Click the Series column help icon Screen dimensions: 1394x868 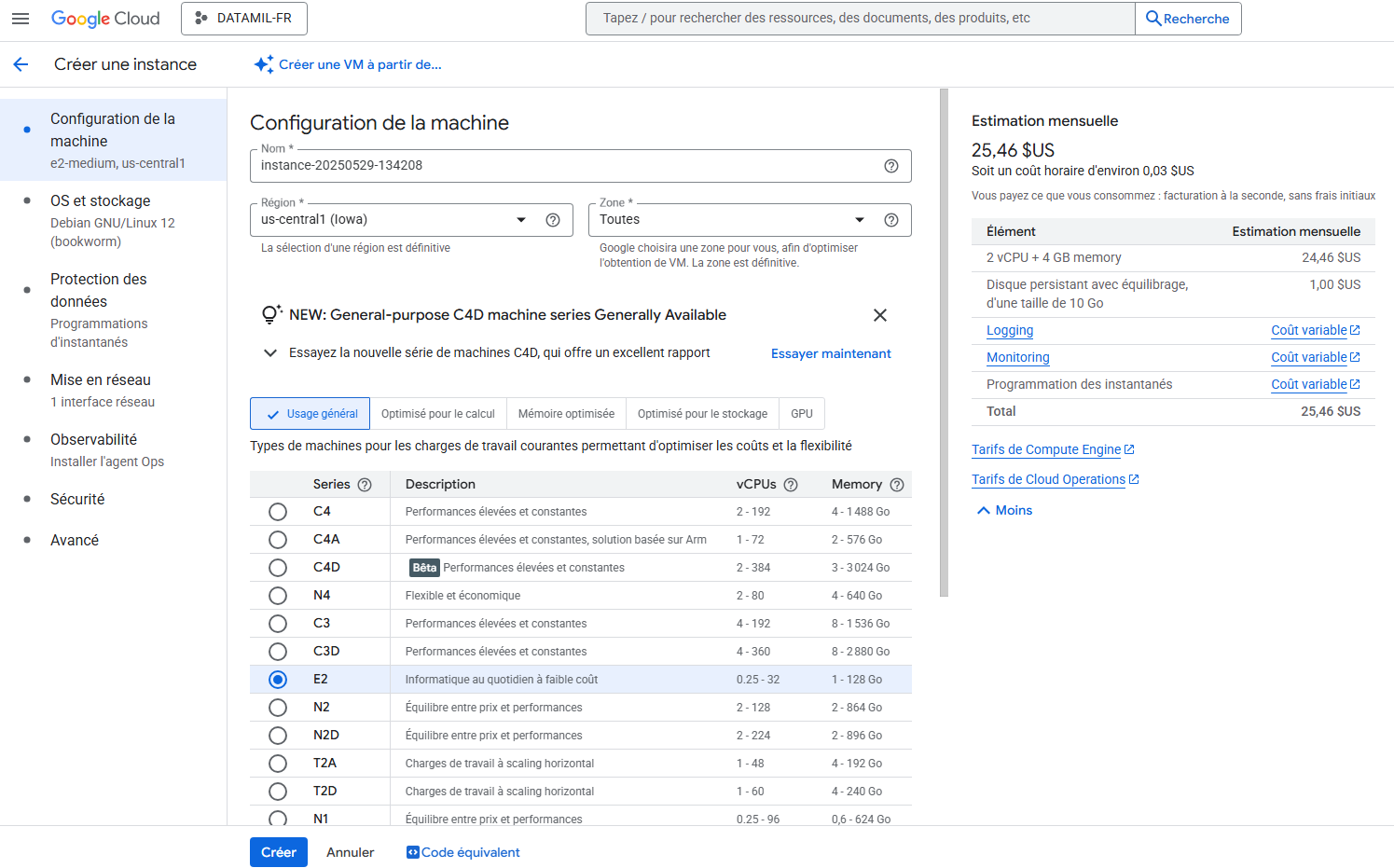click(364, 484)
